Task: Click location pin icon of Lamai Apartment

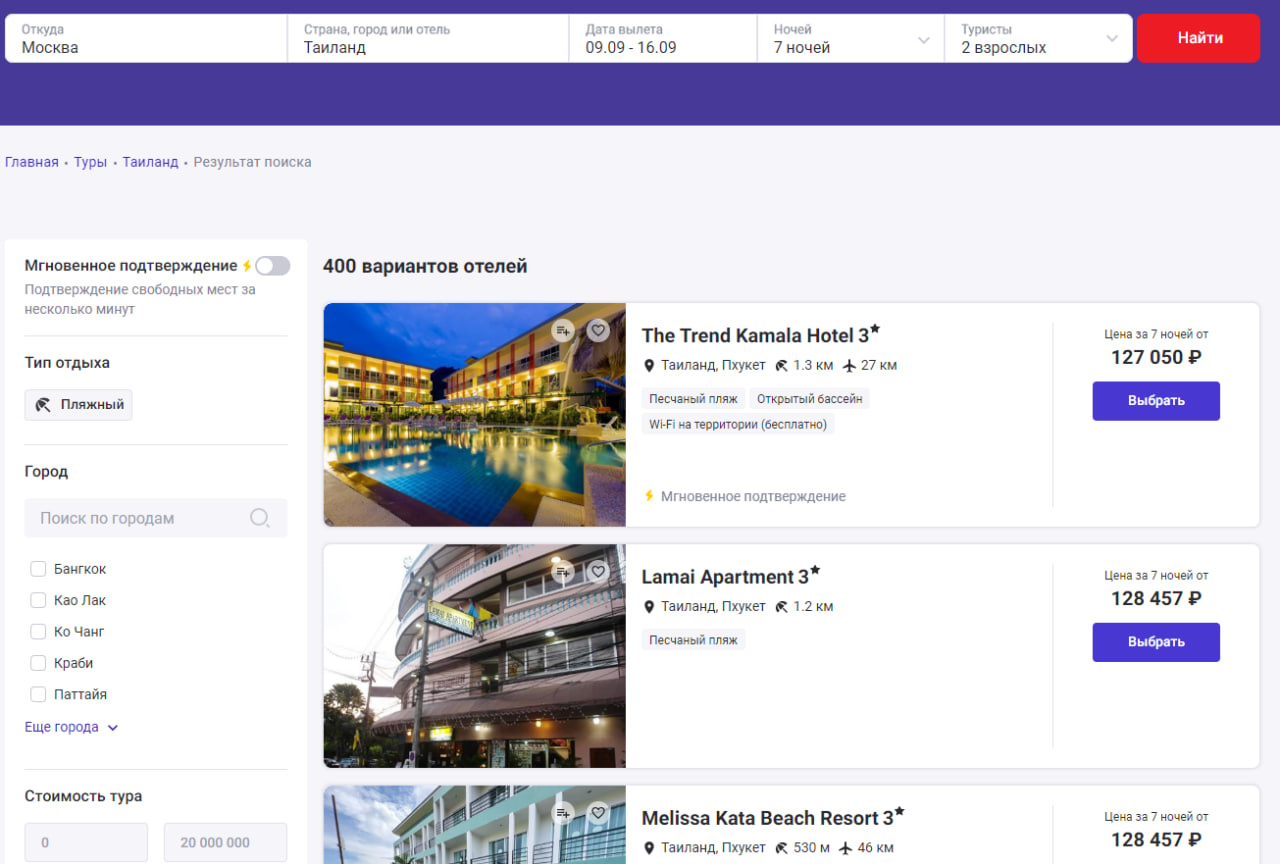Action: [x=649, y=607]
